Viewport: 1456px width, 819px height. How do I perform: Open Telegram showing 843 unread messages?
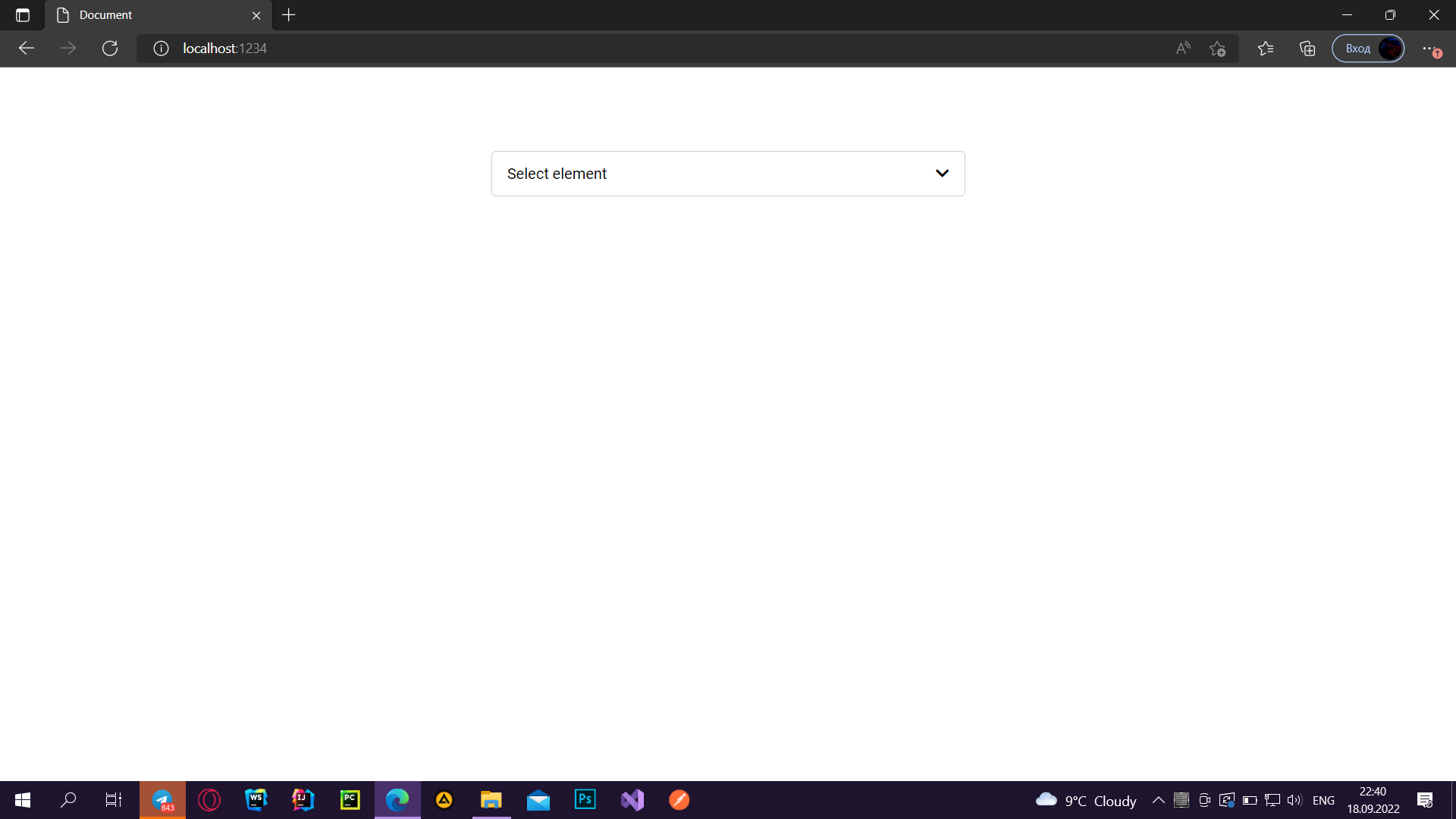pos(162,799)
